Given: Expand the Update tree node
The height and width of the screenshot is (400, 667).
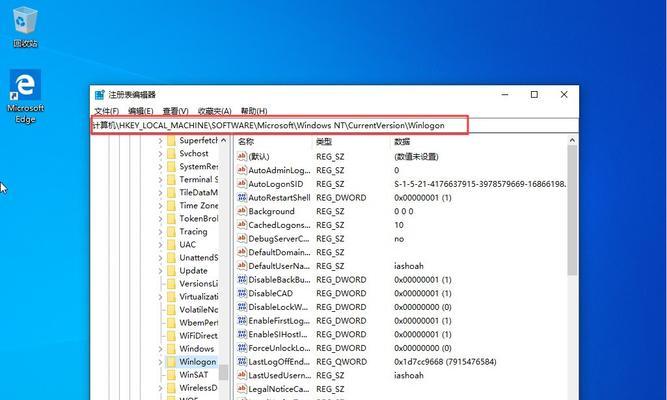Looking at the screenshot, I should point(160,271).
